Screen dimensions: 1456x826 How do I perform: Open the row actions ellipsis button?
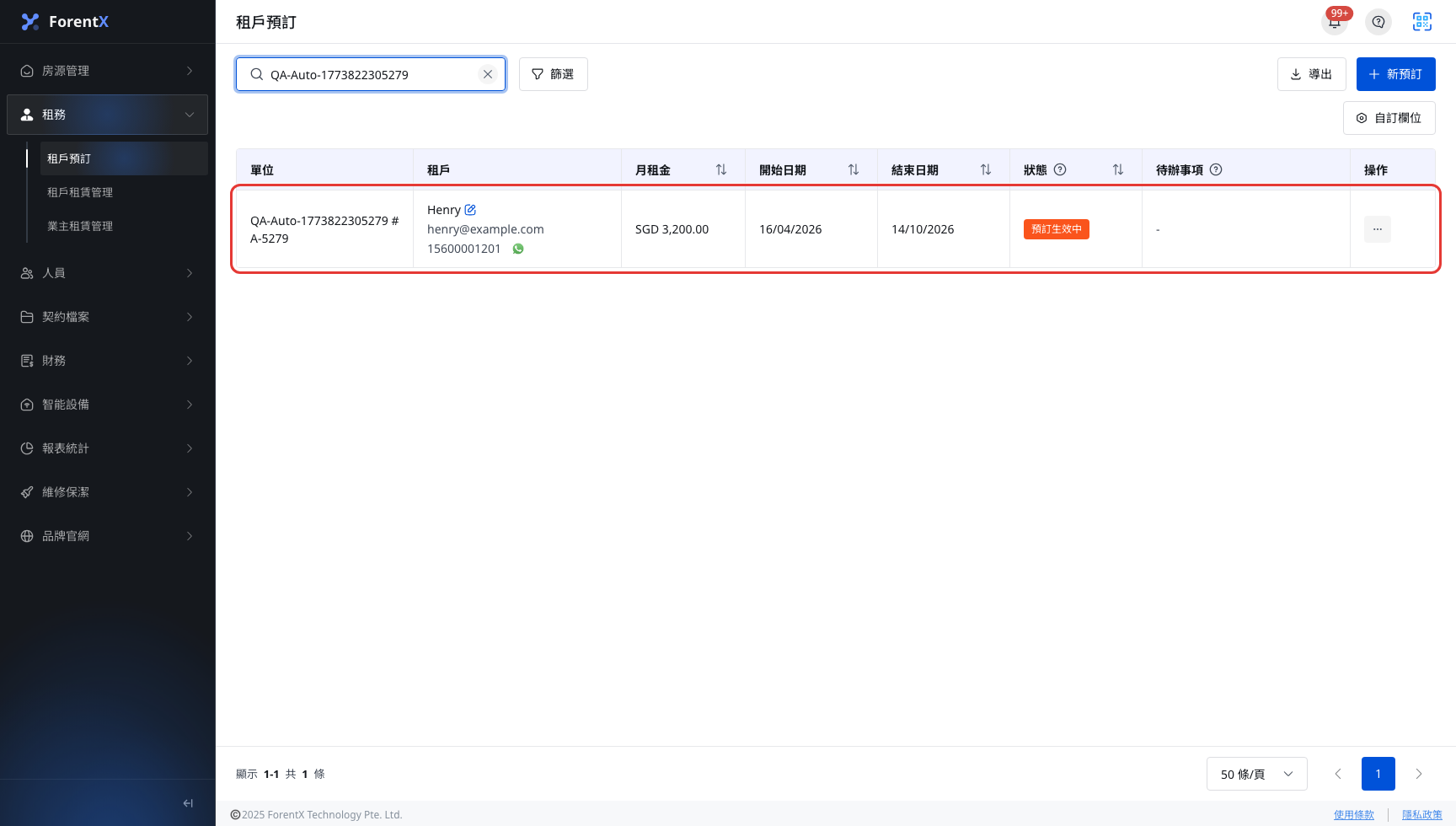tap(1378, 229)
